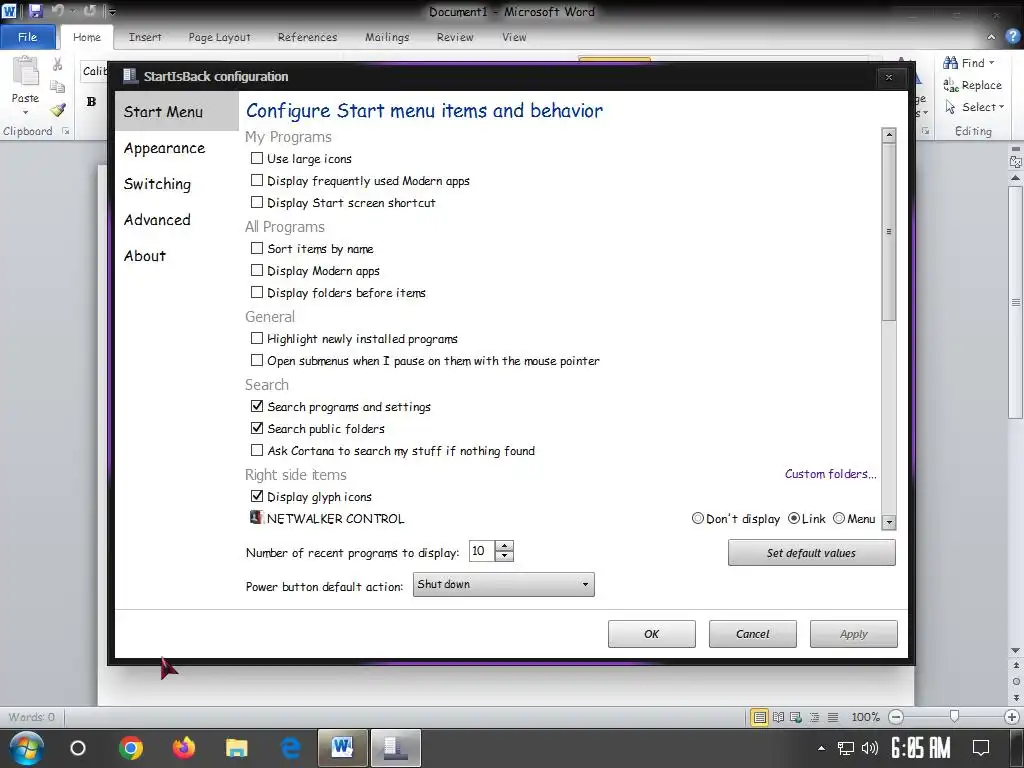Open the View ribbon tab
The width and height of the screenshot is (1024, 768).
[x=514, y=37]
